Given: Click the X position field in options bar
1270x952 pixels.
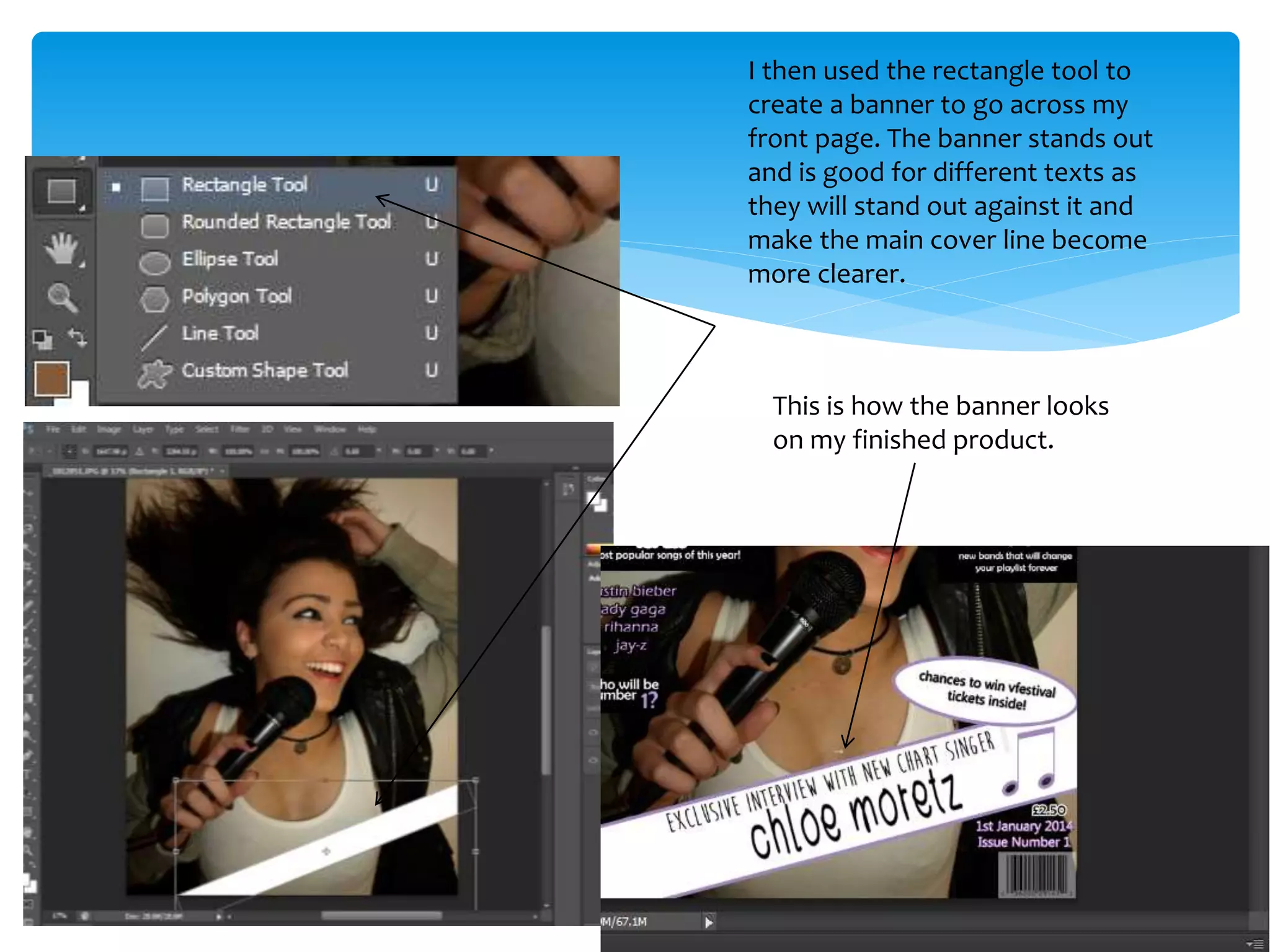Looking at the screenshot, I should click(x=111, y=451).
